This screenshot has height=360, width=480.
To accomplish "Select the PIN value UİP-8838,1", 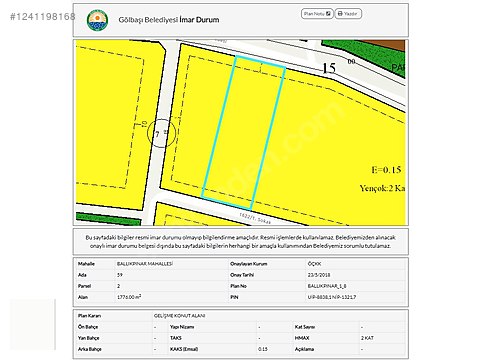I will 332,297.
